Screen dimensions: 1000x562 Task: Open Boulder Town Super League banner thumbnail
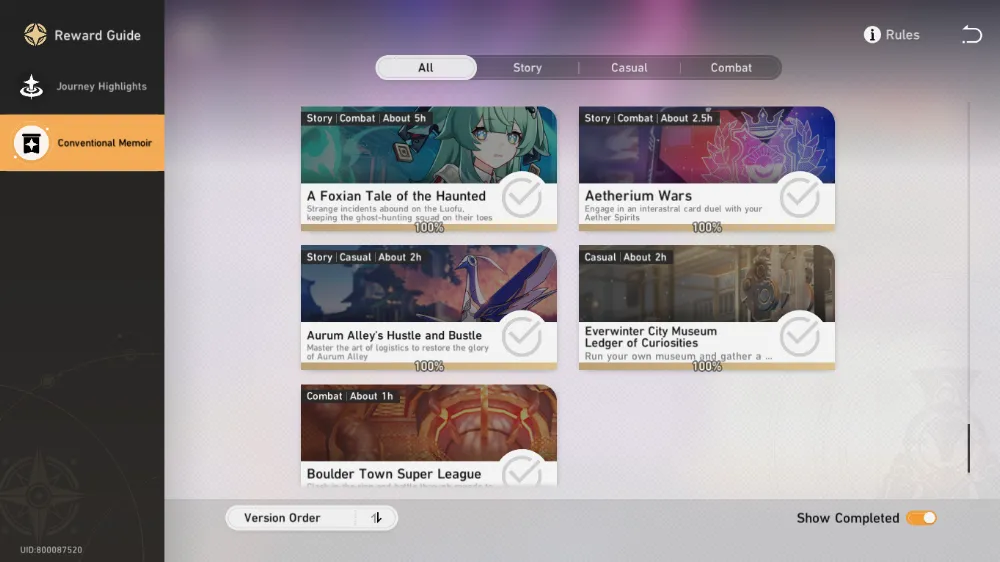[x=429, y=423]
